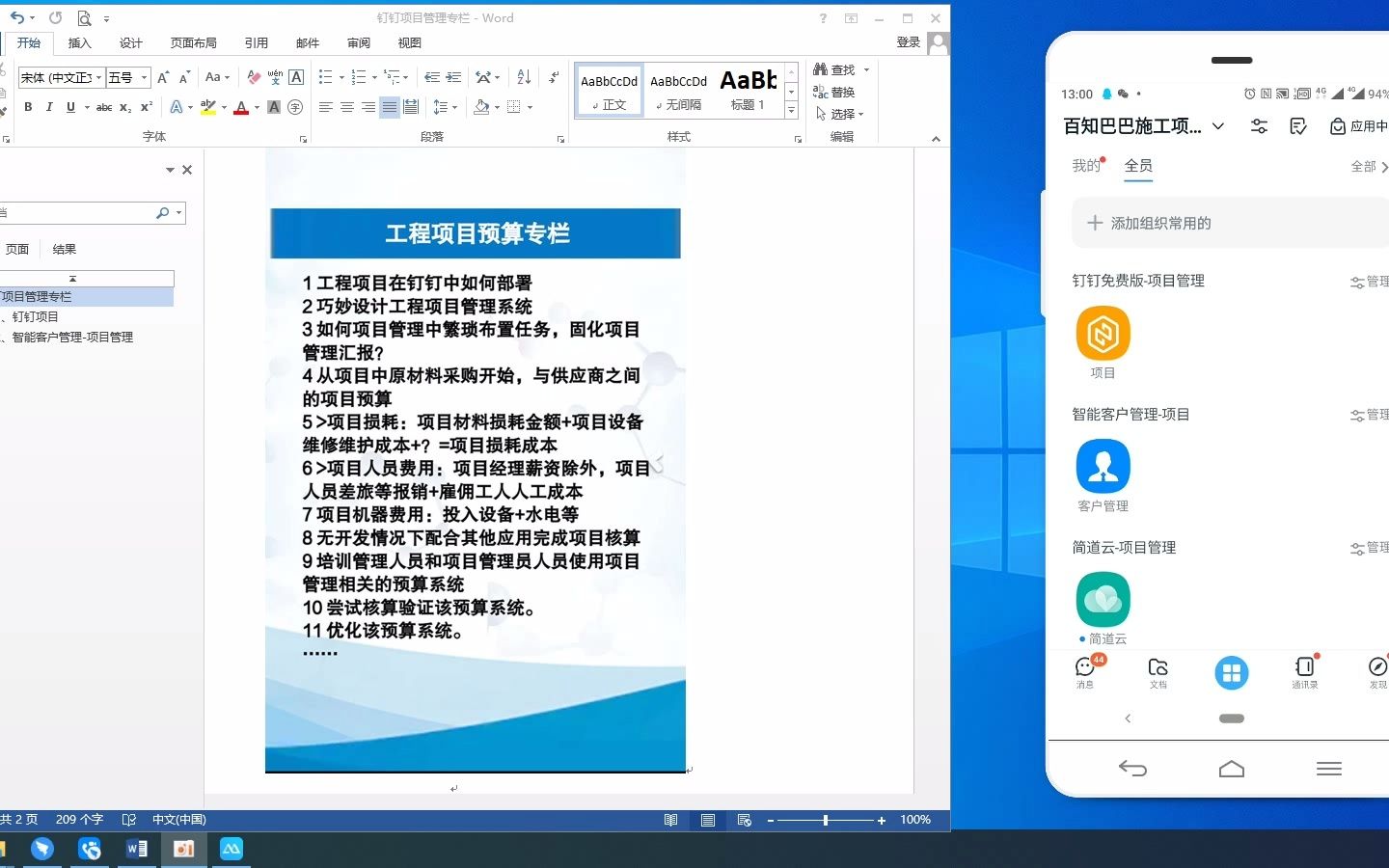
Task: Switch to the 引用 ribbon tab
Action: point(256,42)
